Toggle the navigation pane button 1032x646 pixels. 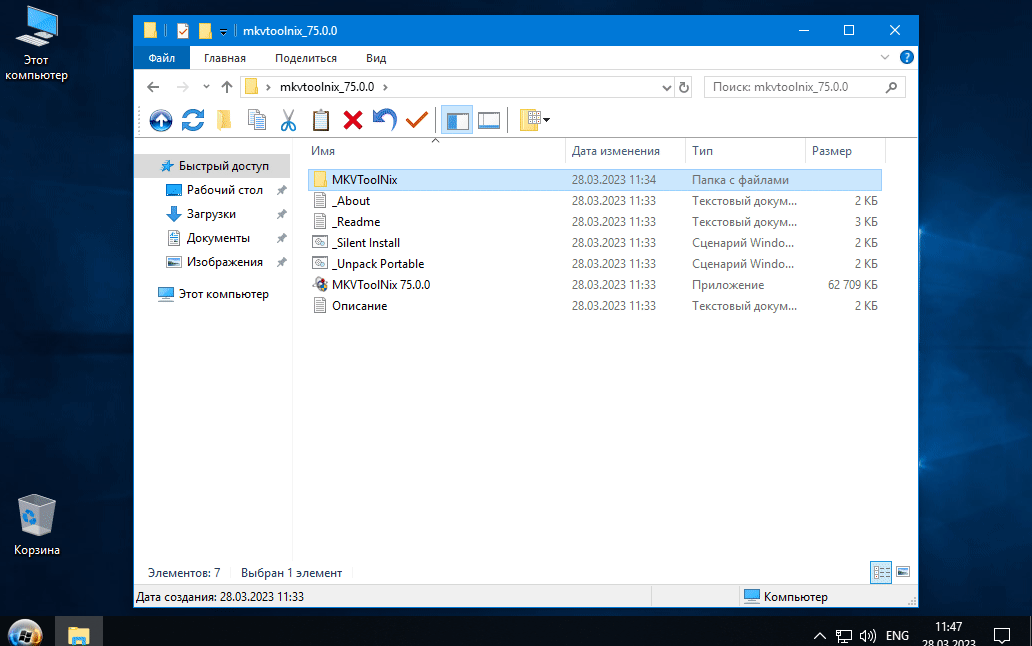tap(457, 120)
